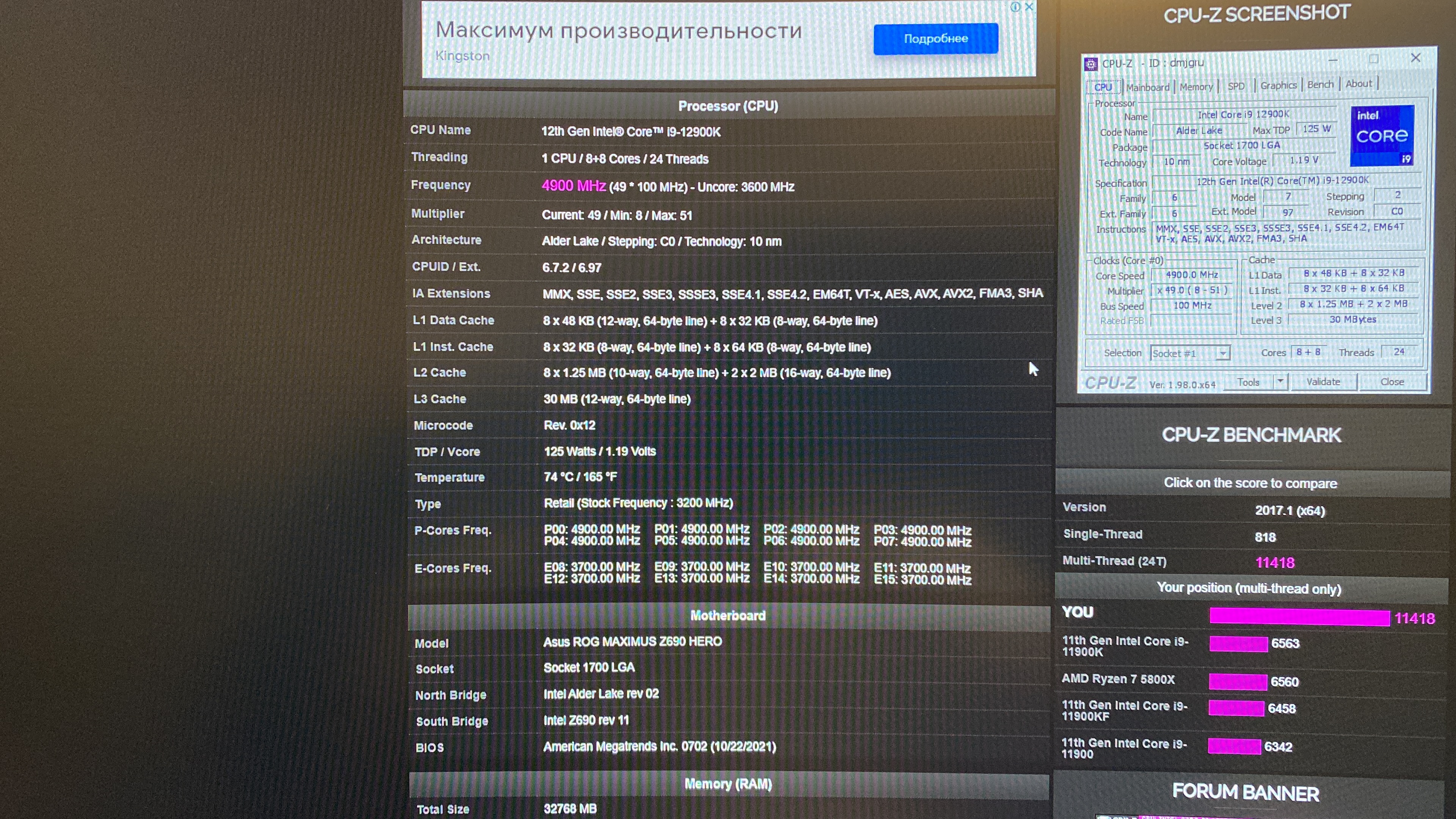Minimize the CPU-Z window
1456x819 pixels.
(x=1333, y=60)
